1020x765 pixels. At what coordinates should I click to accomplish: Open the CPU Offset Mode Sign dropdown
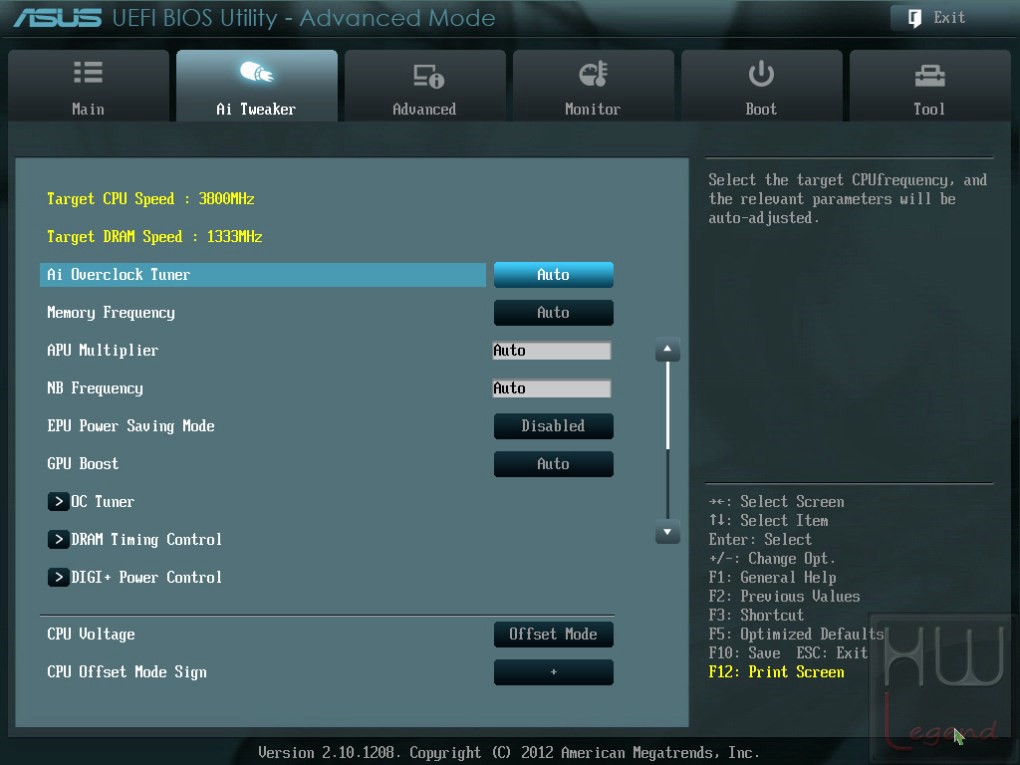pos(554,672)
